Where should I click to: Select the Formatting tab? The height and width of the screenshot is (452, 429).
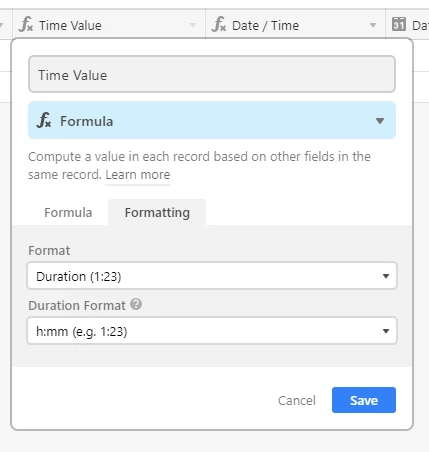pos(157,213)
